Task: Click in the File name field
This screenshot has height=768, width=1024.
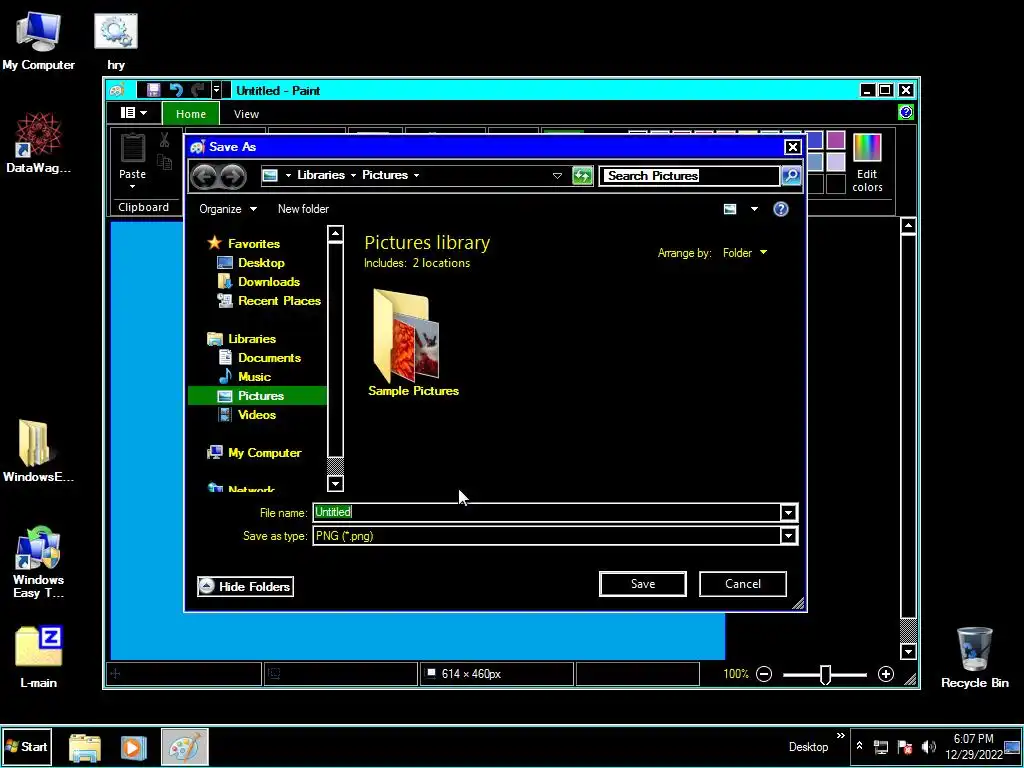Action: point(547,512)
